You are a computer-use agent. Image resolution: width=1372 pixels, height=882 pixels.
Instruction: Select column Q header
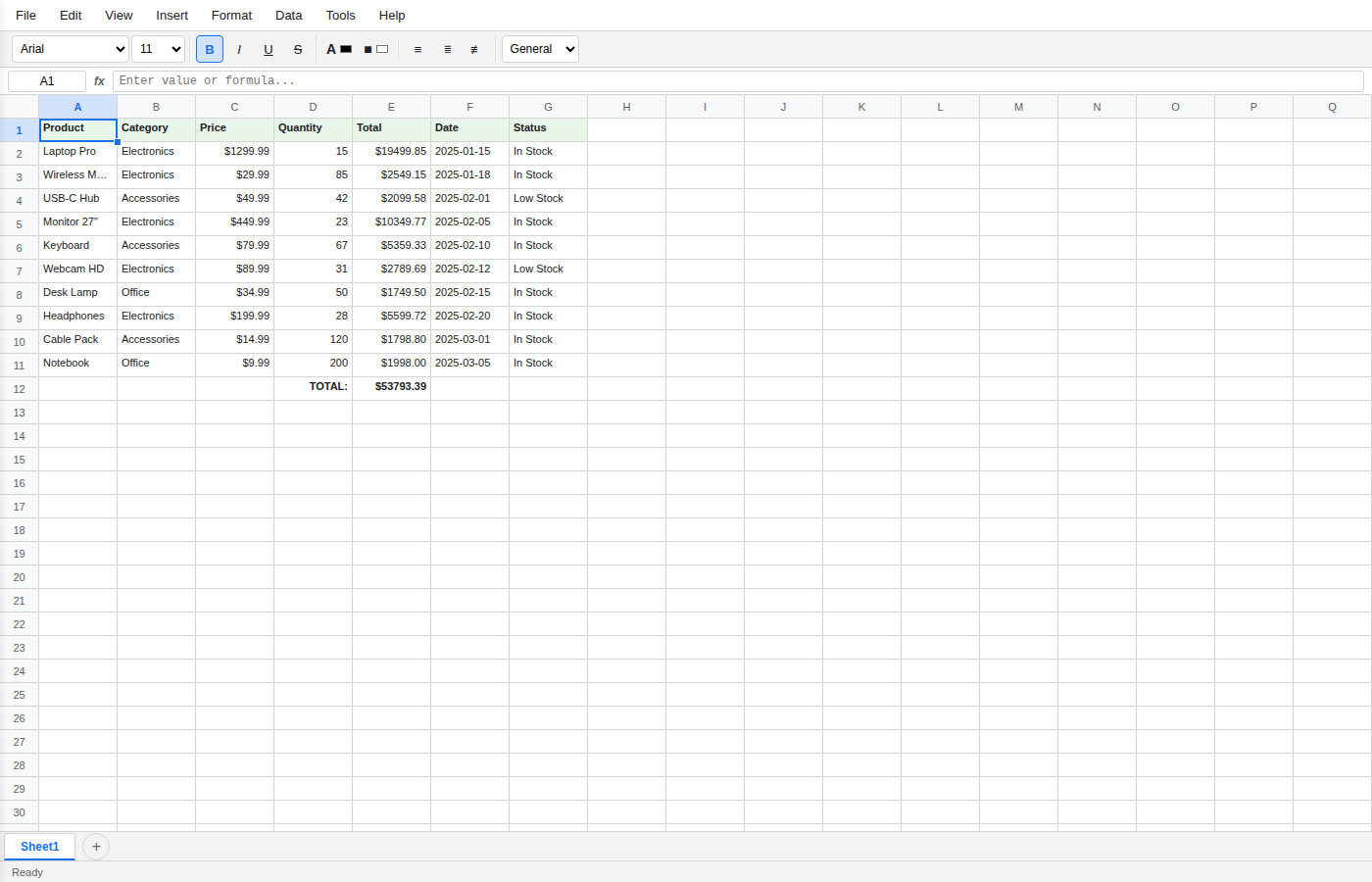coord(1333,107)
